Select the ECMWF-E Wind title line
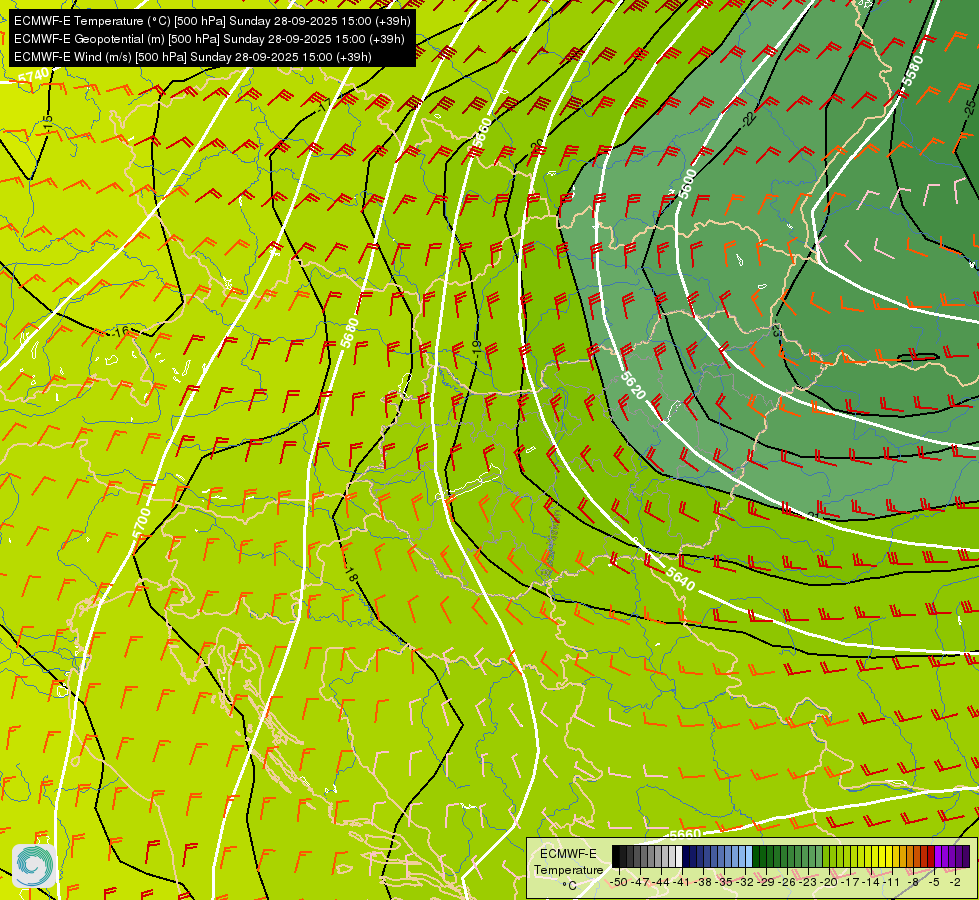The width and height of the screenshot is (979, 900). 193,57
